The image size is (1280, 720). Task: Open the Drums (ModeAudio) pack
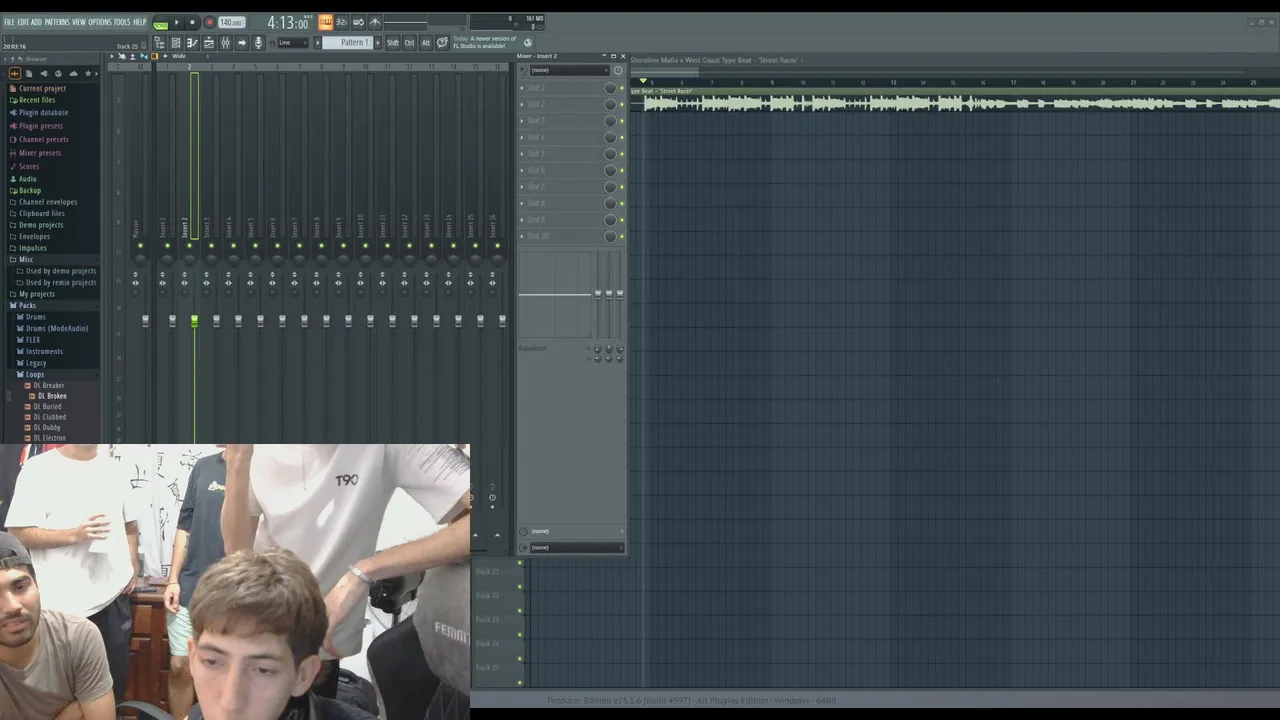pos(57,328)
